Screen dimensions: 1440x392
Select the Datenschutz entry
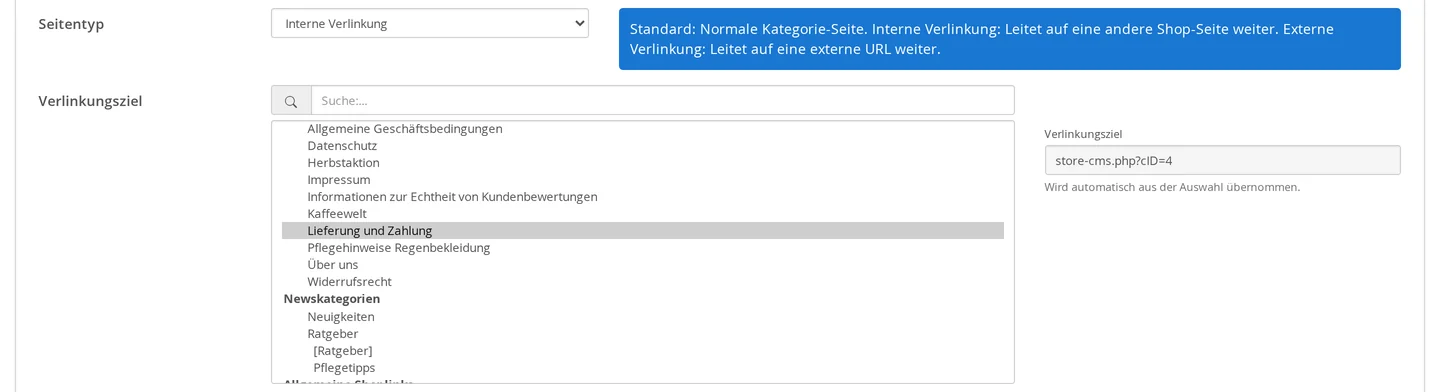pyautogui.click(x=642, y=146)
